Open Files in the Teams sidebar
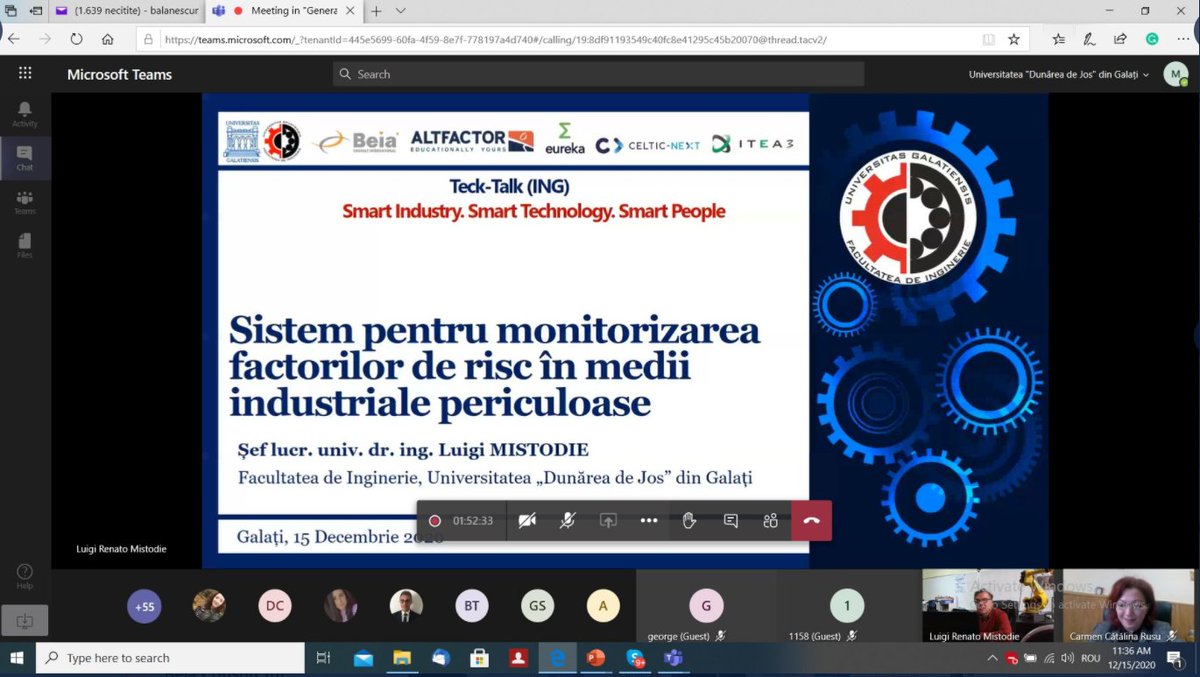 [25, 246]
